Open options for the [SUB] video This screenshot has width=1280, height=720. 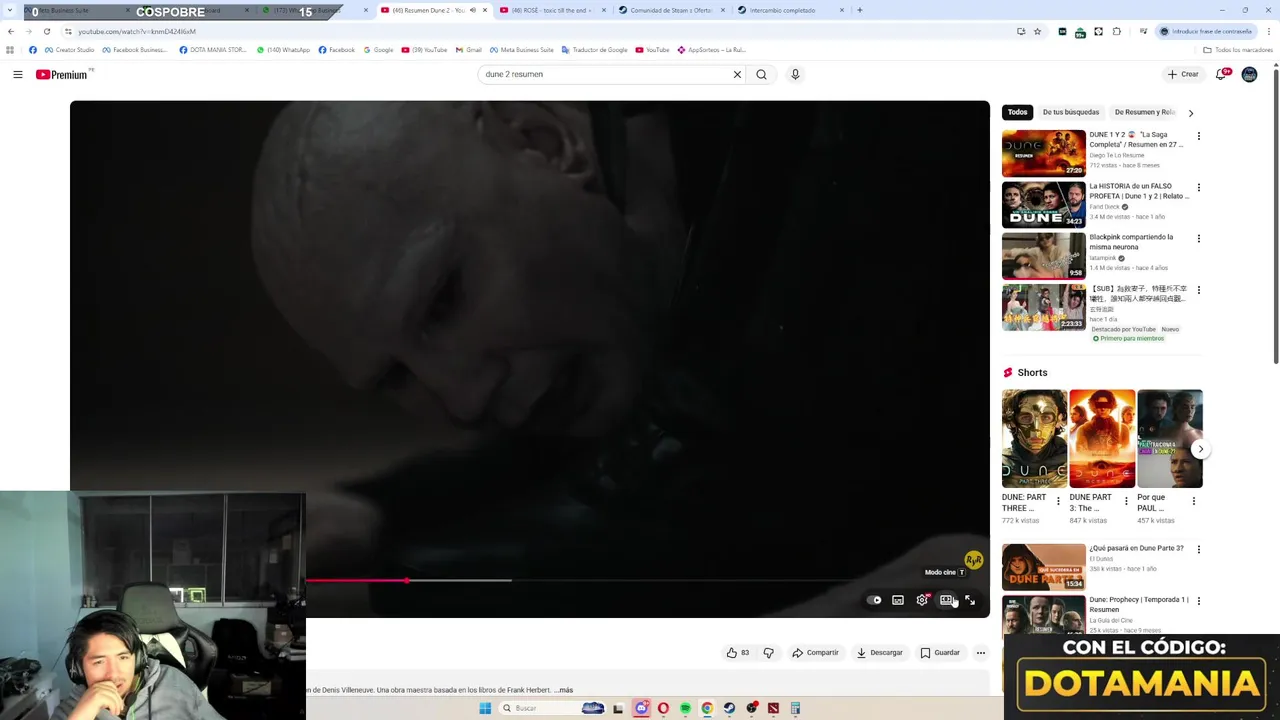pos(1199,290)
